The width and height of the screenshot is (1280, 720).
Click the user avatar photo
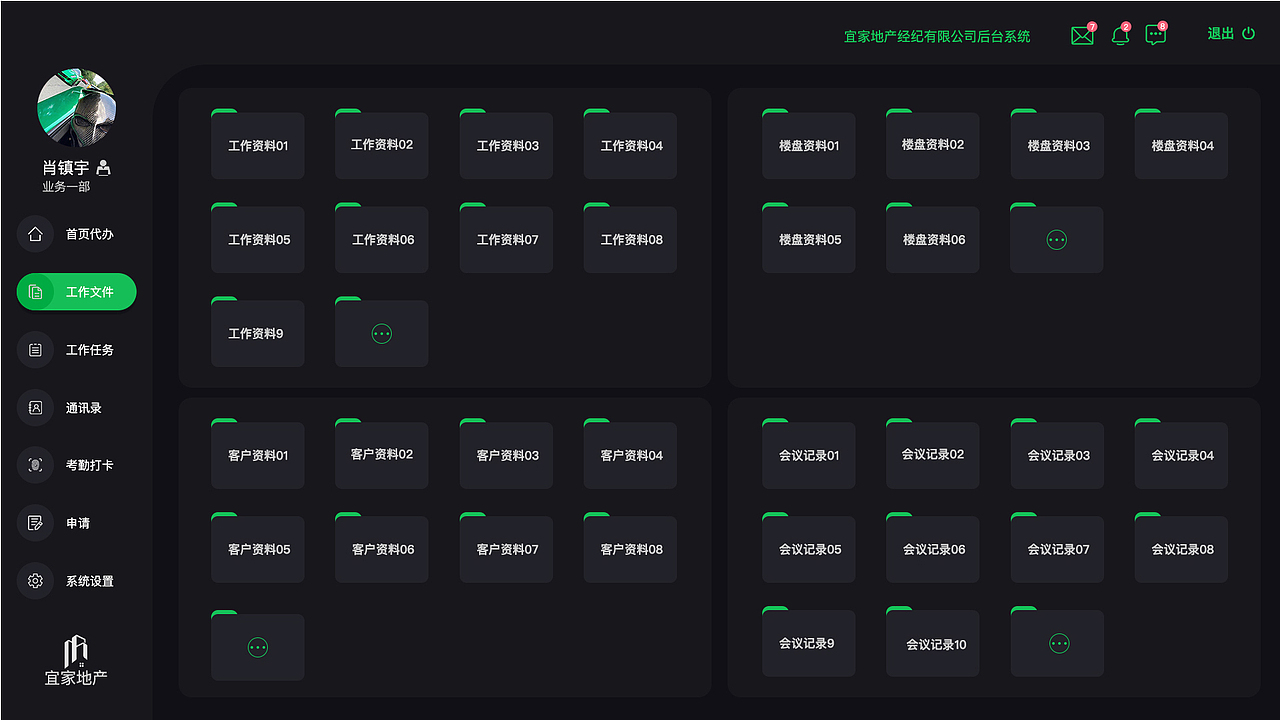(x=76, y=108)
